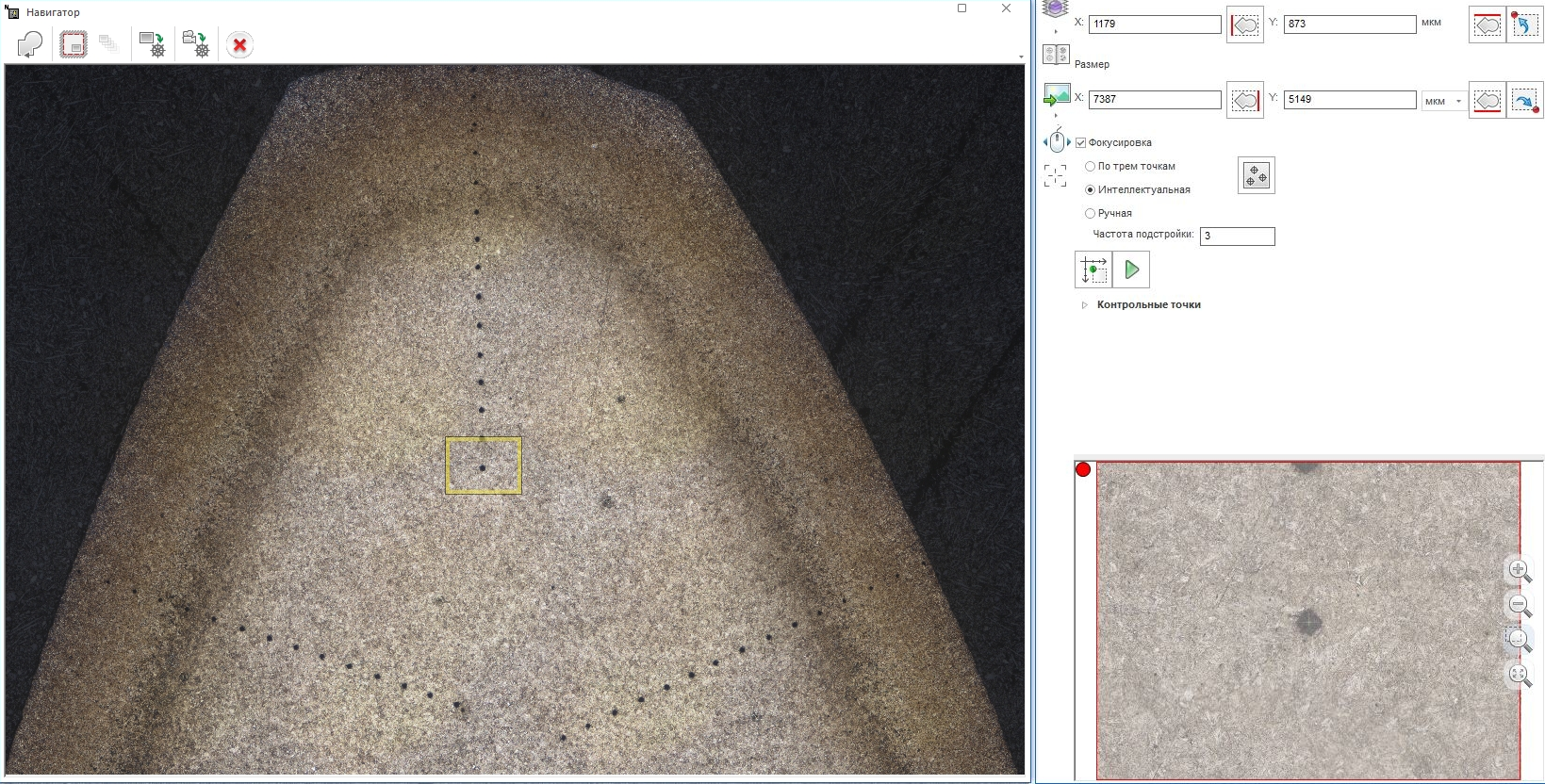This screenshot has width=1545, height=784.
Task: Fit preview image to window
Action: tap(1519, 675)
